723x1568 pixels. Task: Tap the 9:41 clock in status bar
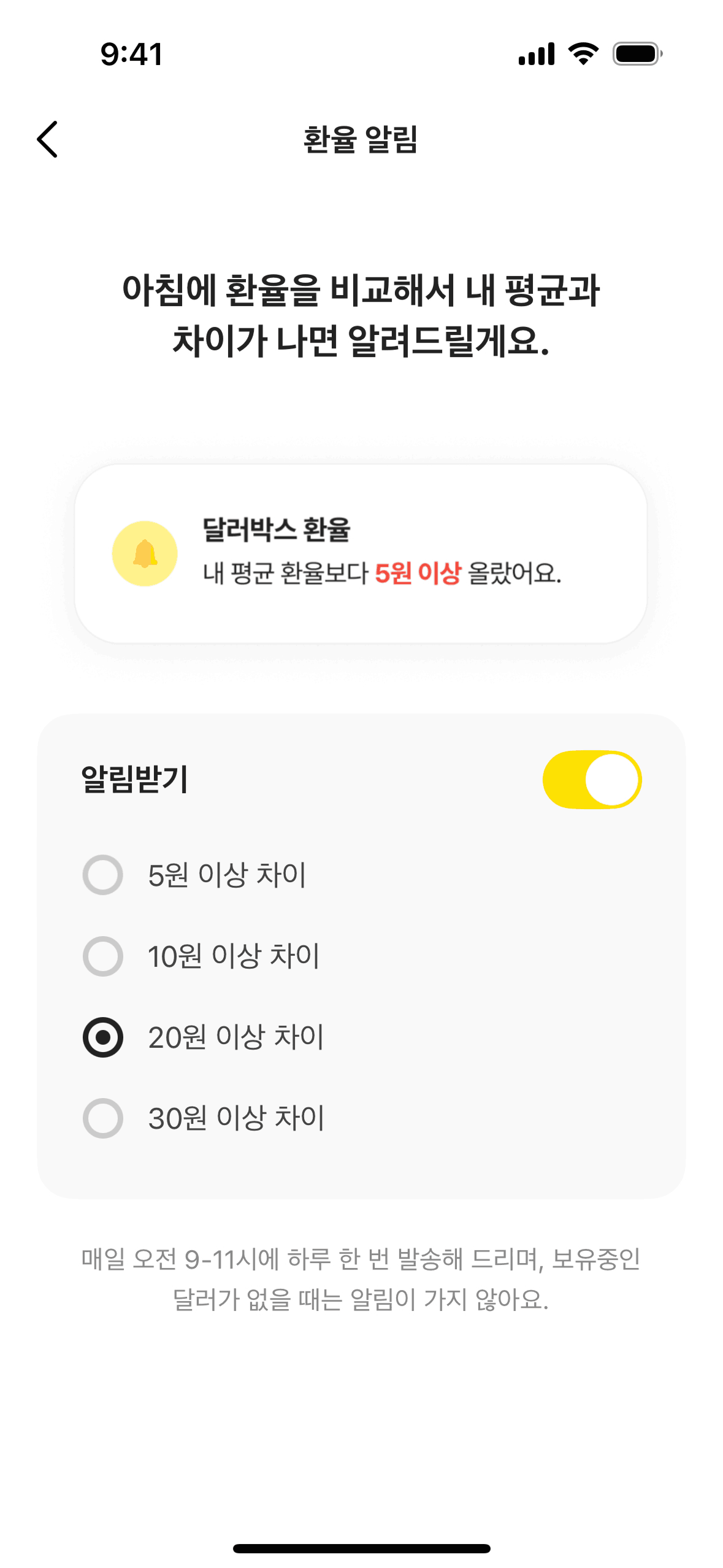click(x=132, y=54)
